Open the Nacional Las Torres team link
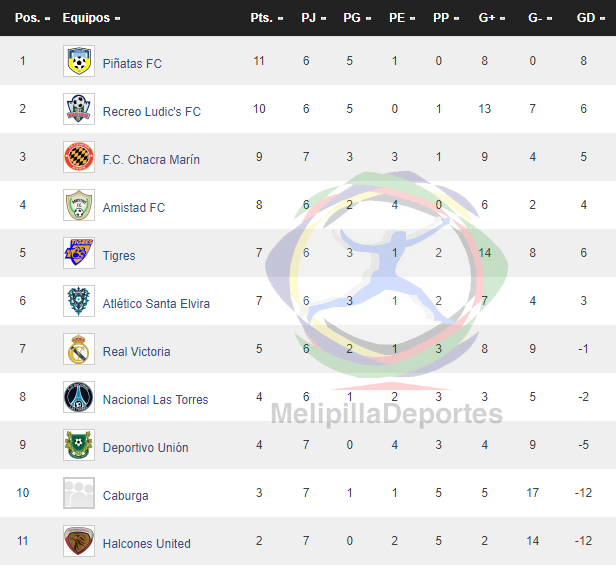Image resolution: width=616 pixels, height=573 pixels. click(155, 399)
